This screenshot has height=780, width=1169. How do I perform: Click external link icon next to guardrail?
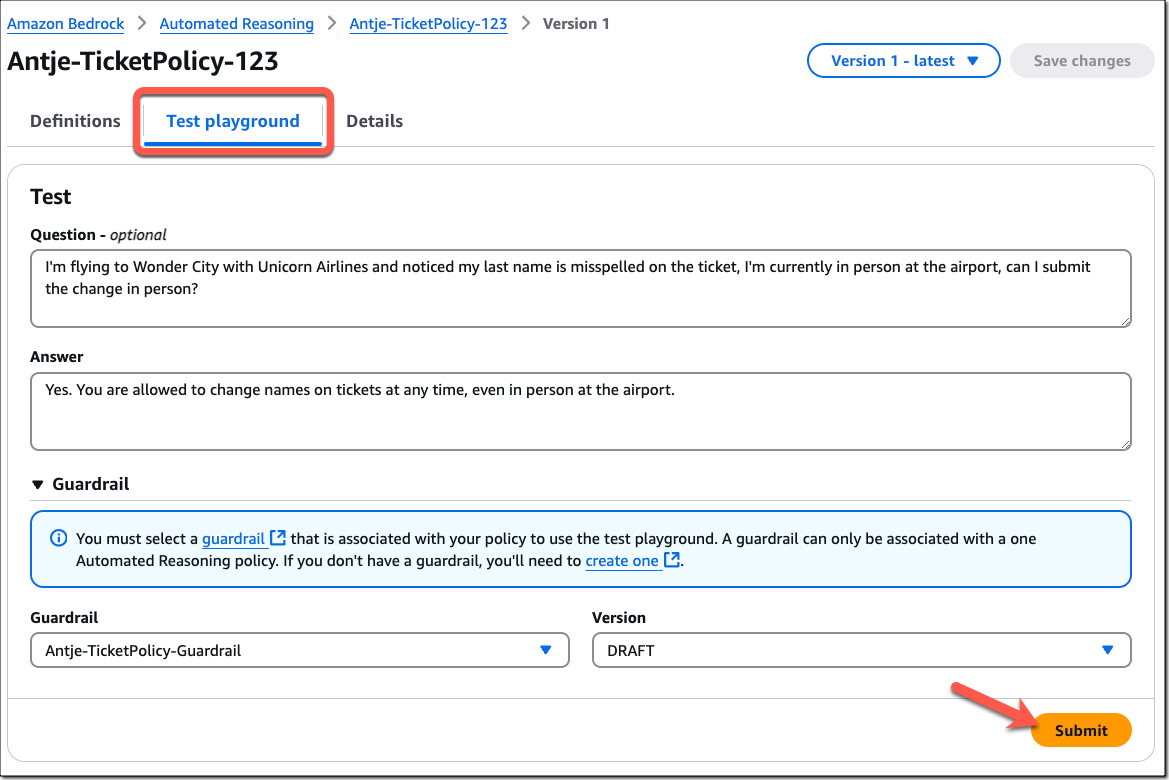click(x=277, y=538)
